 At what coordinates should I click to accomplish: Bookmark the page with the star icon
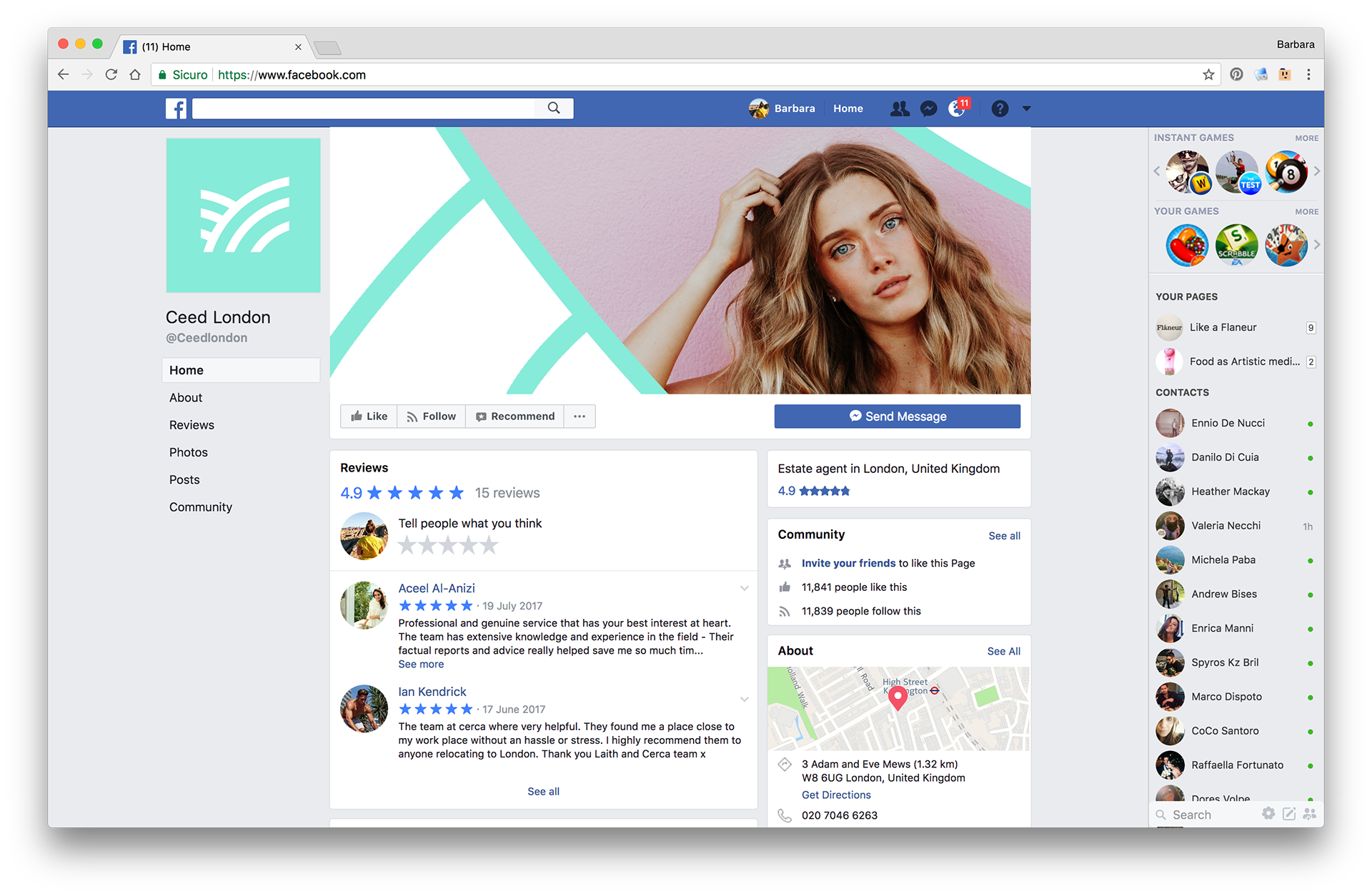[1208, 74]
